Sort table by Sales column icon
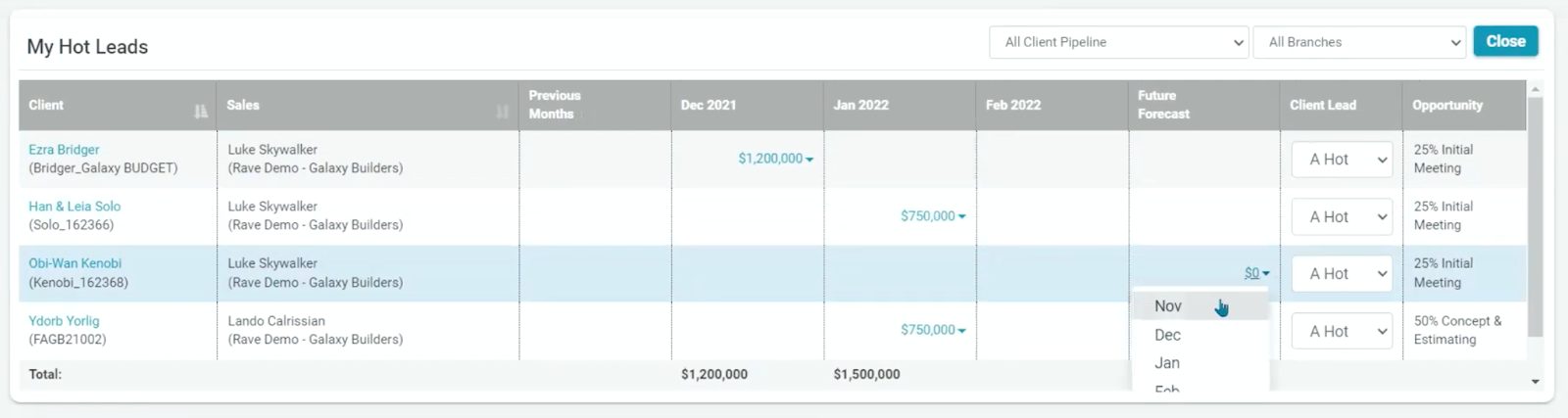Viewport: 1568px width, 418px height. point(503,112)
